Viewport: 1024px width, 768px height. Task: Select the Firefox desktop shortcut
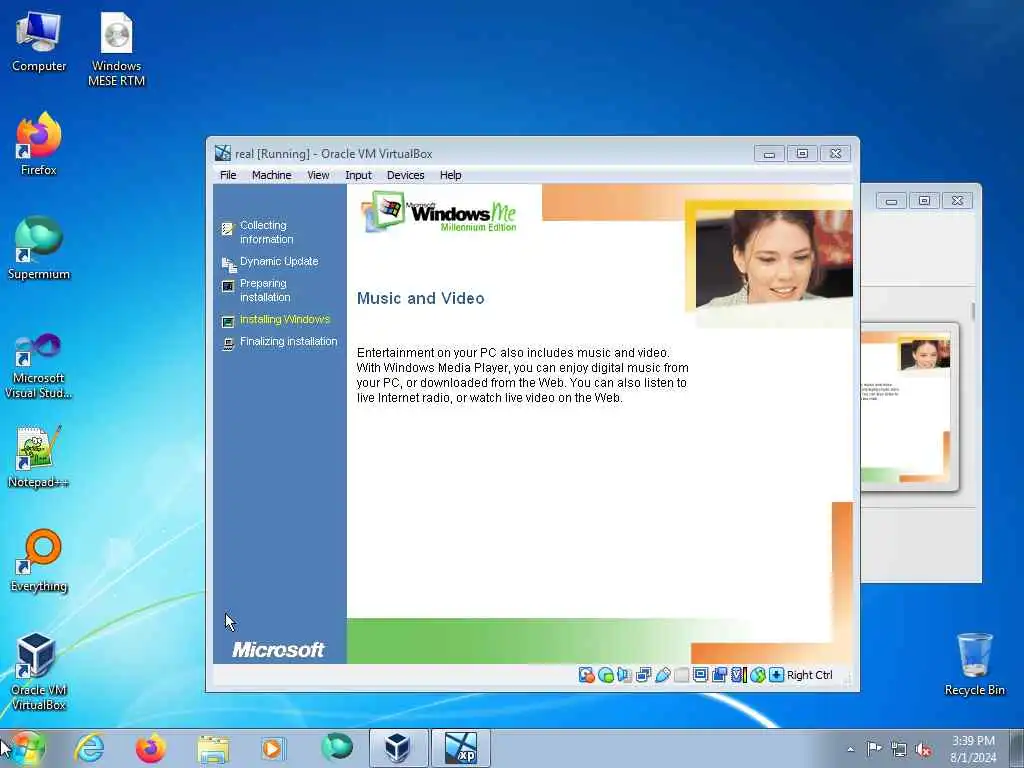tap(39, 144)
